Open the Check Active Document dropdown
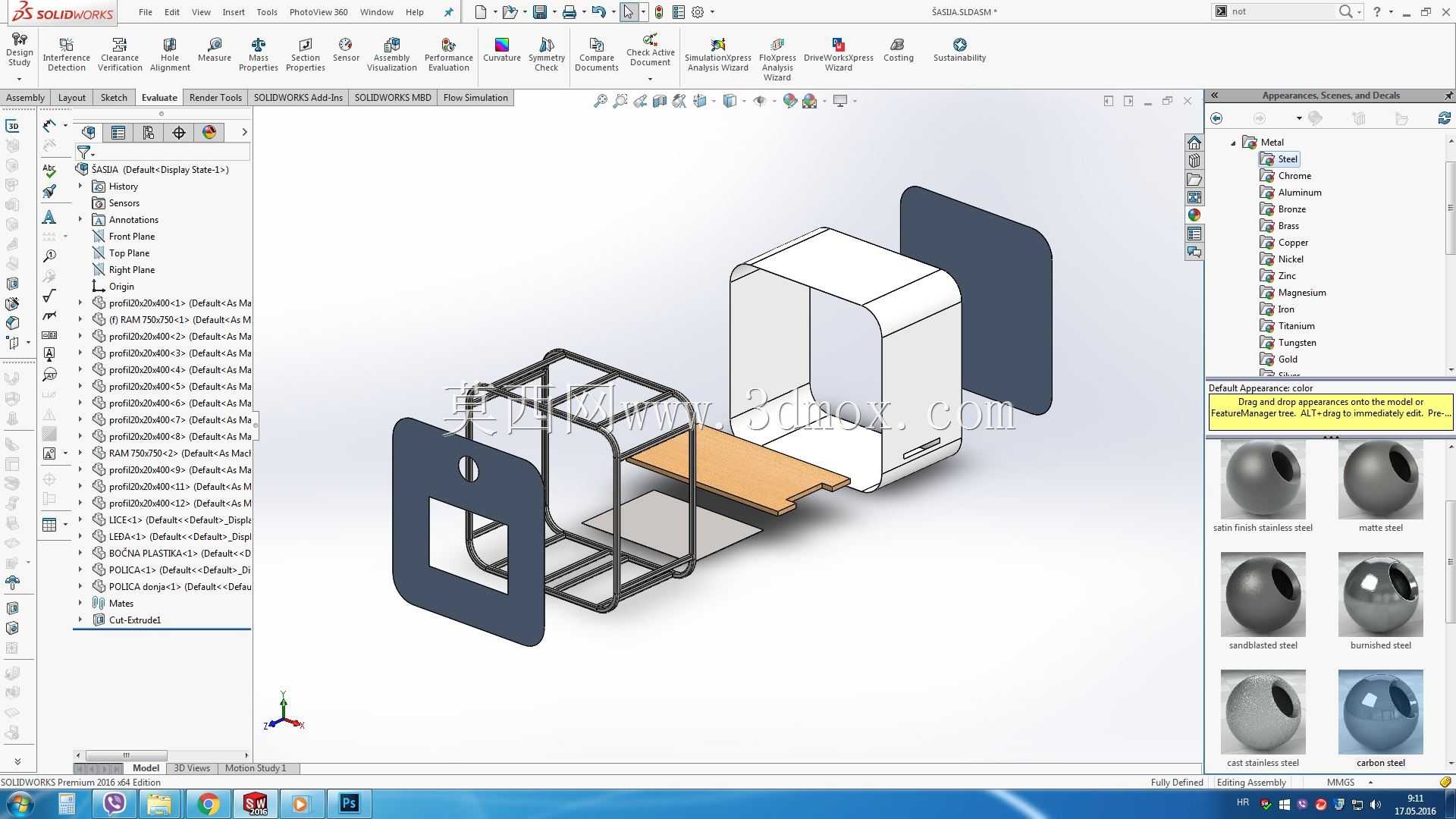 [x=650, y=79]
